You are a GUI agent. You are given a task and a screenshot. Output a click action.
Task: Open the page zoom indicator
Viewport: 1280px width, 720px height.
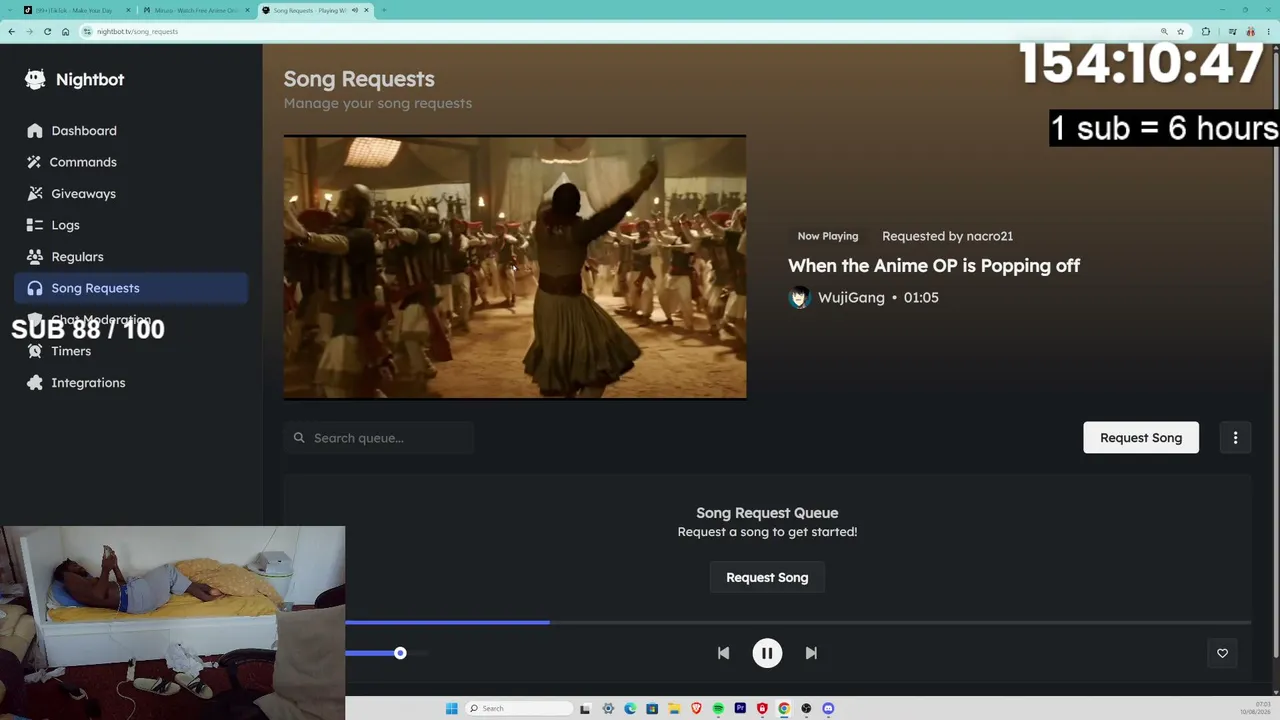tap(1164, 31)
